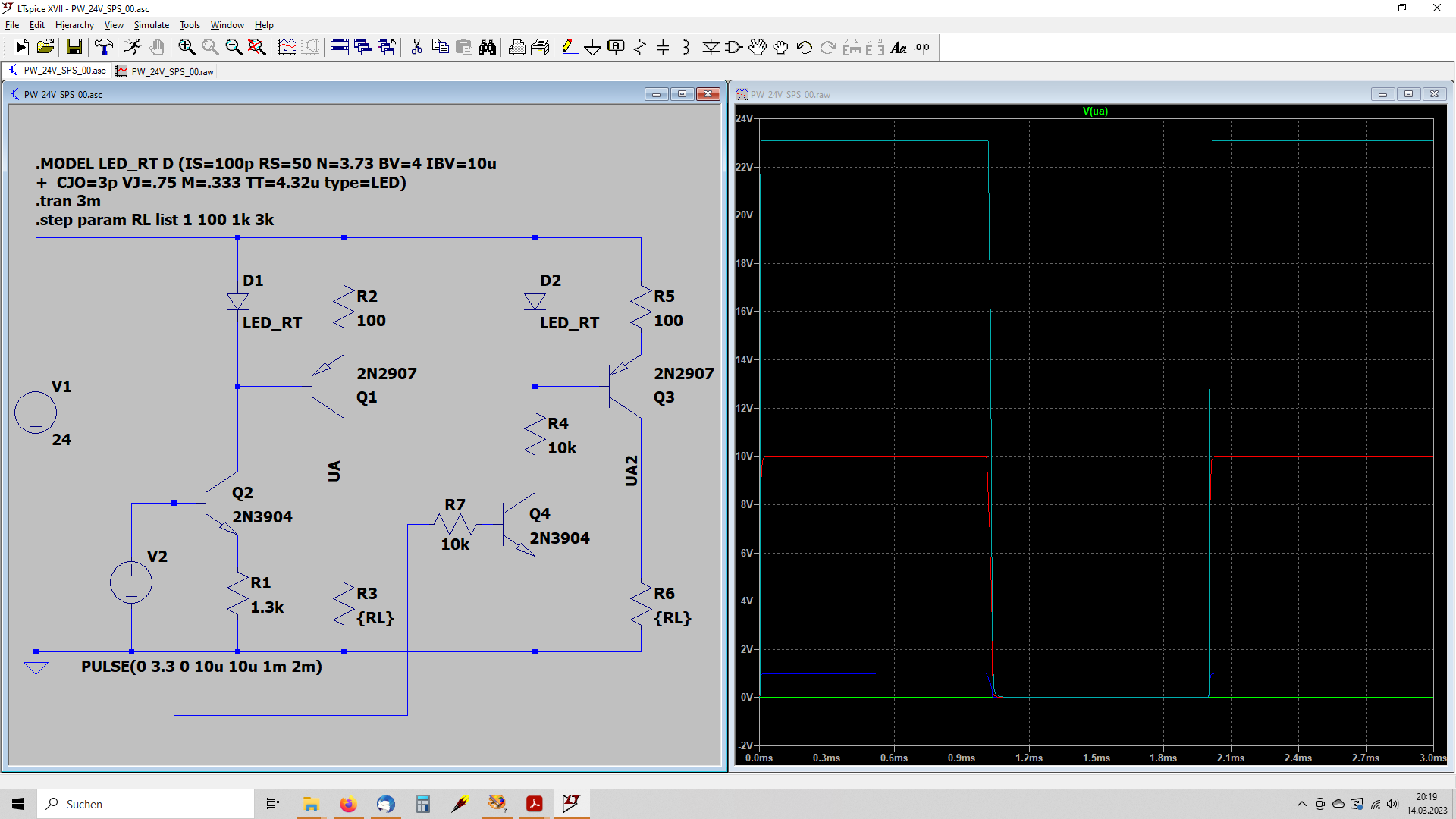Open a file with the folder icon

[x=45, y=47]
